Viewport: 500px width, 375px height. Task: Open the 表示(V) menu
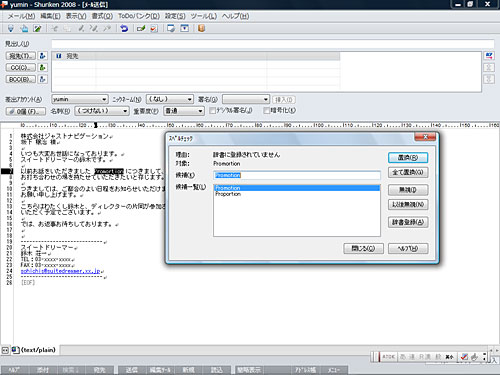76,16
